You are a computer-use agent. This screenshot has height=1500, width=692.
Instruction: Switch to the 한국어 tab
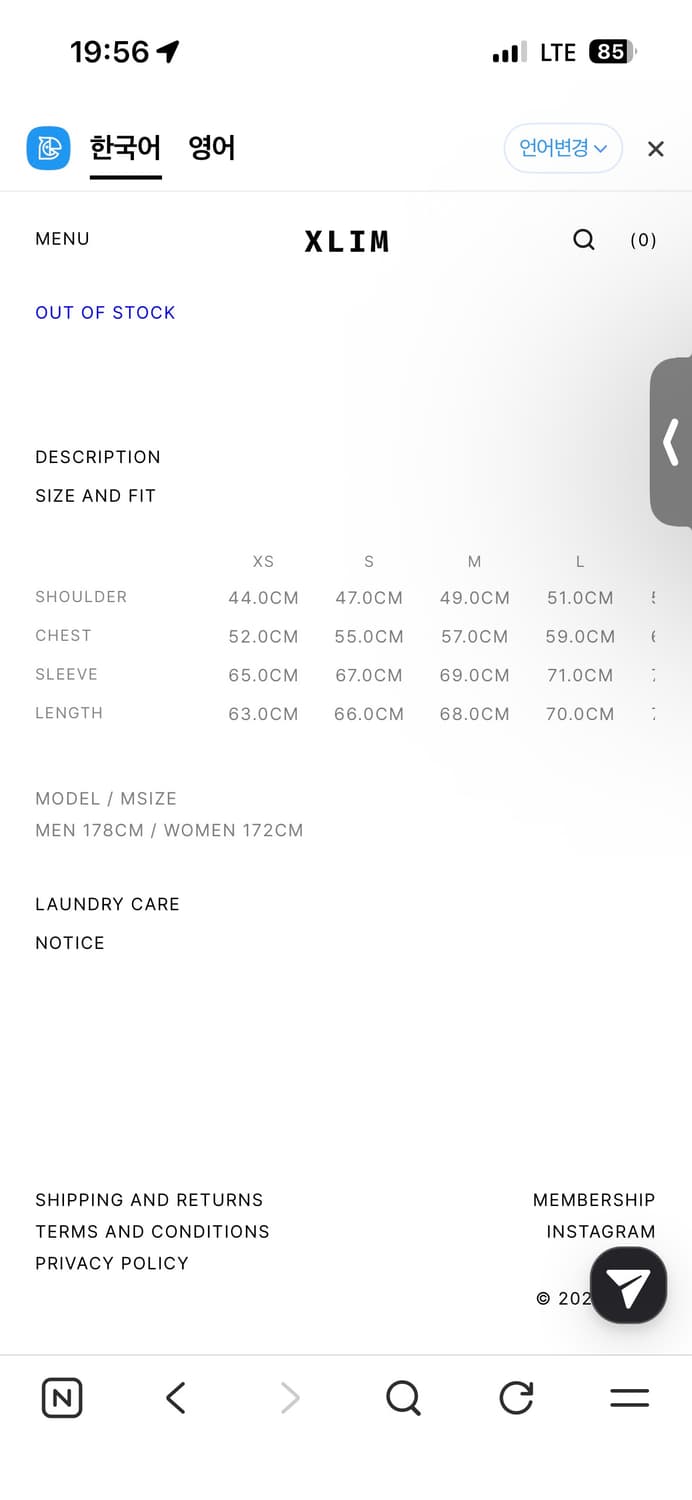tap(125, 149)
